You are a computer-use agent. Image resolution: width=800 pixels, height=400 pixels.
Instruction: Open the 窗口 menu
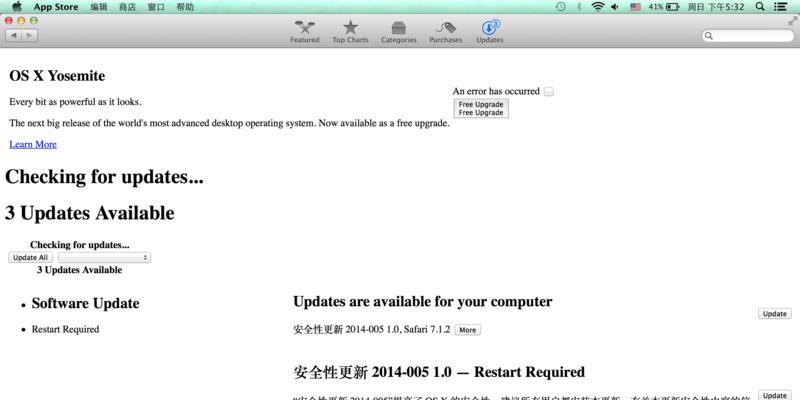156,7
